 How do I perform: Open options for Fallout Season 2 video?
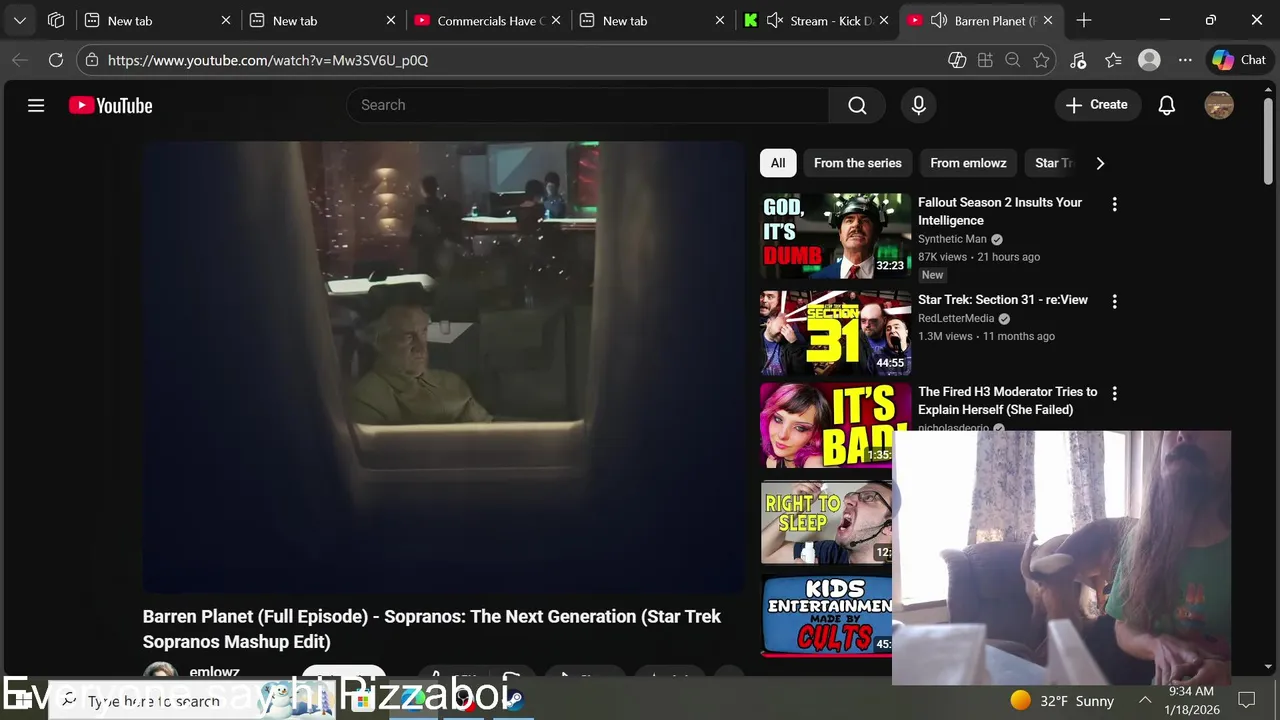(1114, 204)
